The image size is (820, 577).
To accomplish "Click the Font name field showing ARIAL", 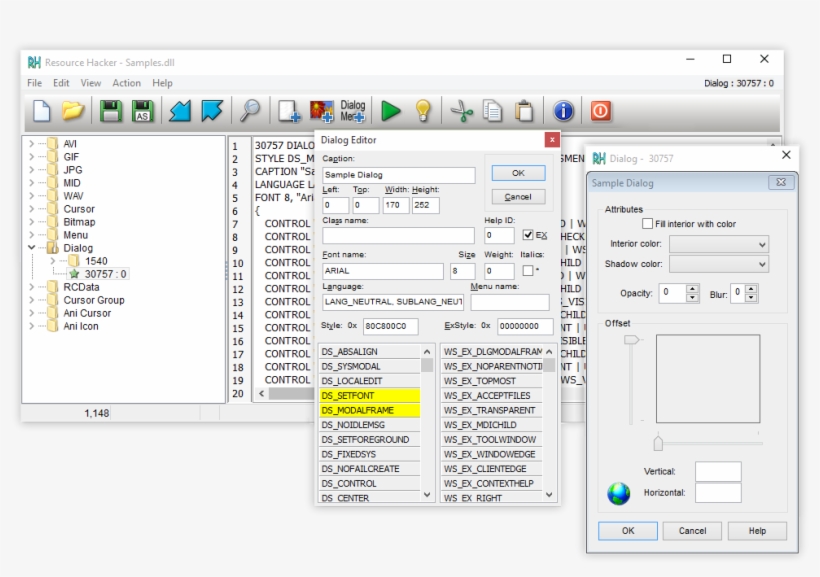I will (383, 270).
